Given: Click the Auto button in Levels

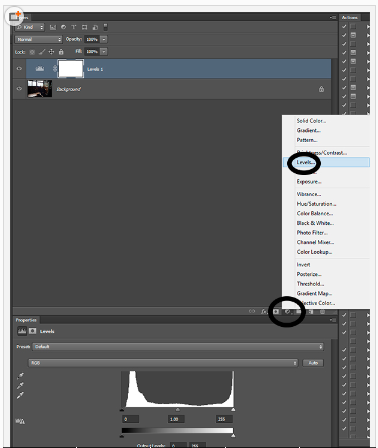Looking at the screenshot, I should click(x=313, y=363).
